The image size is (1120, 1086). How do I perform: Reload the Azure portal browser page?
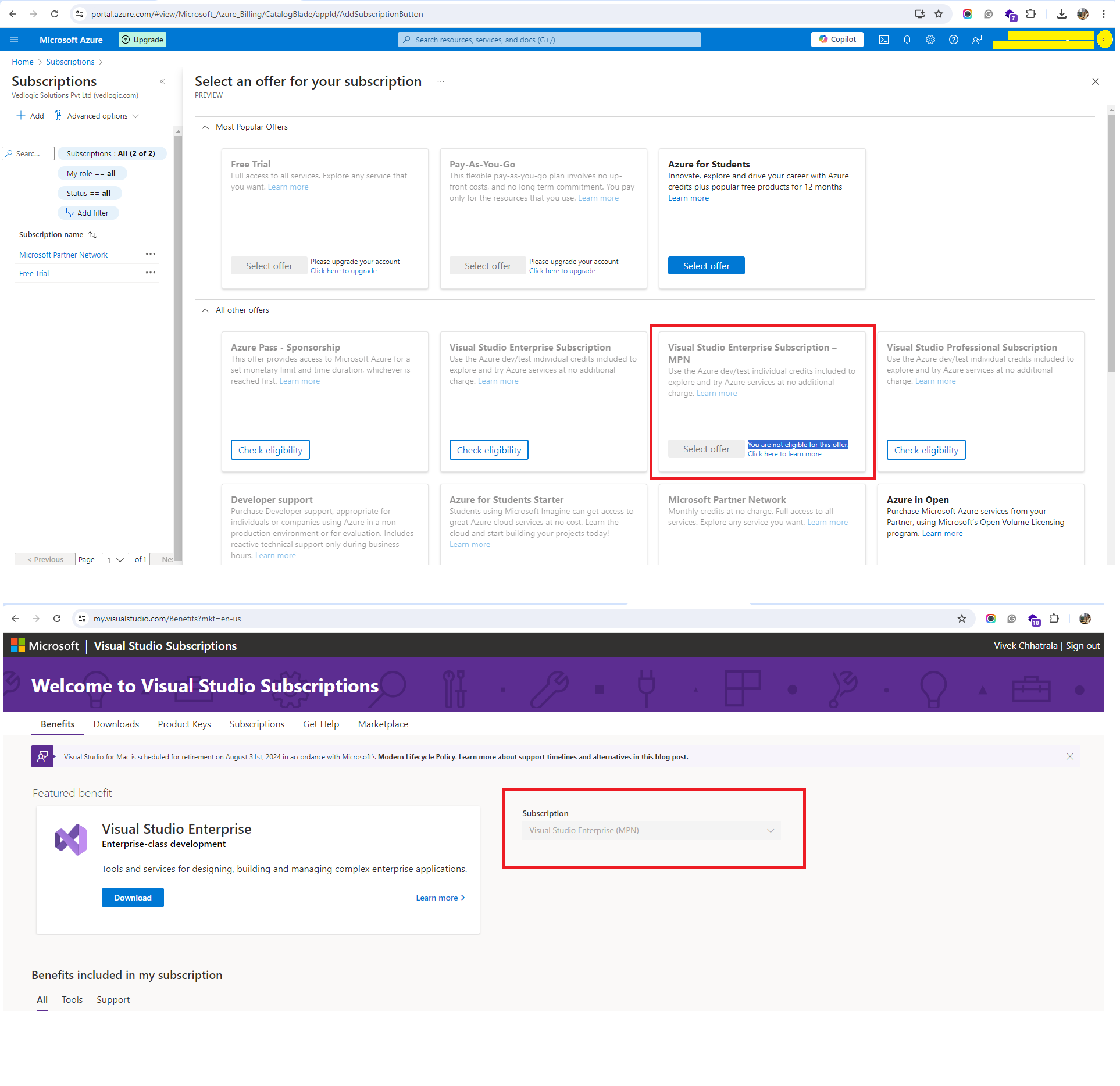(55, 14)
